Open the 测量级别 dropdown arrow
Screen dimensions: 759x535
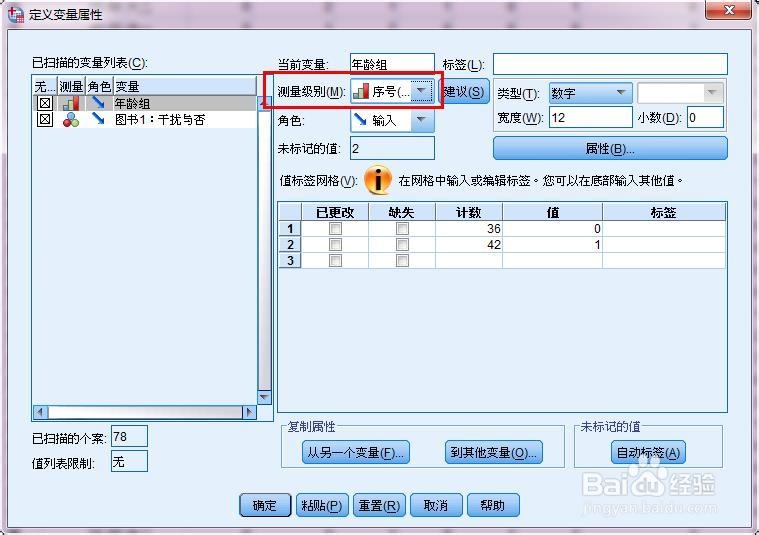(x=421, y=91)
